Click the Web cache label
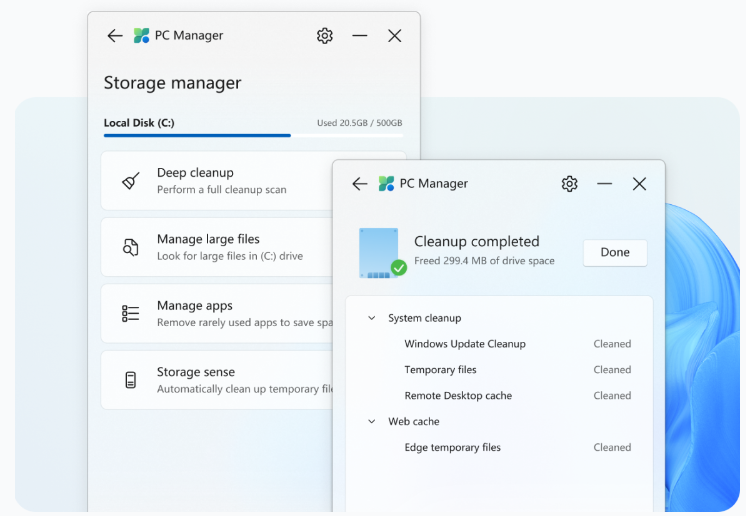Screen dimensions: 746x516 (414, 421)
